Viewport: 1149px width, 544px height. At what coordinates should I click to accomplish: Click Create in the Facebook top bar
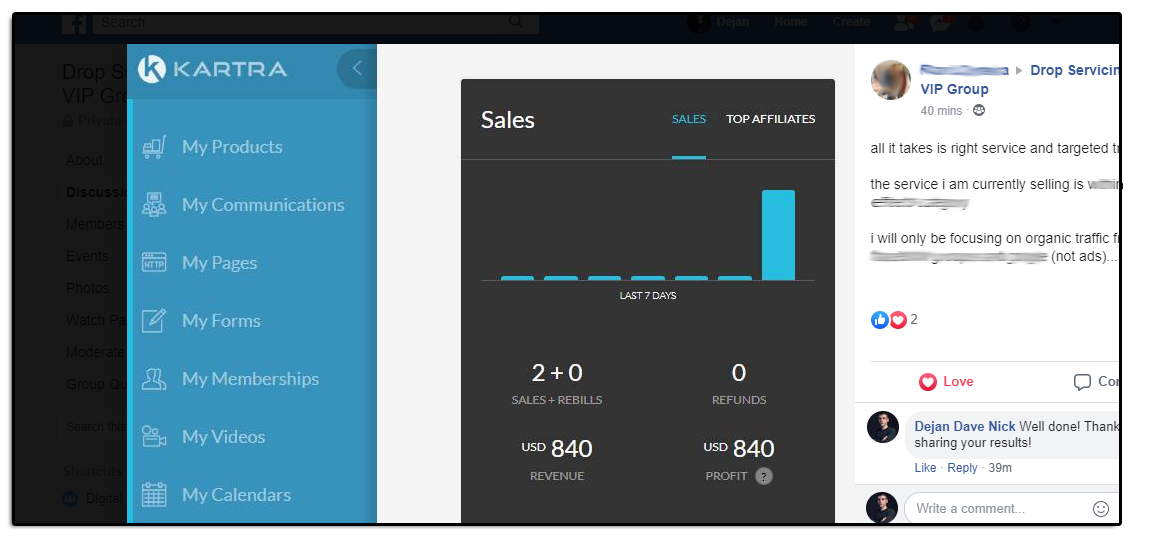pyautogui.click(x=851, y=23)
